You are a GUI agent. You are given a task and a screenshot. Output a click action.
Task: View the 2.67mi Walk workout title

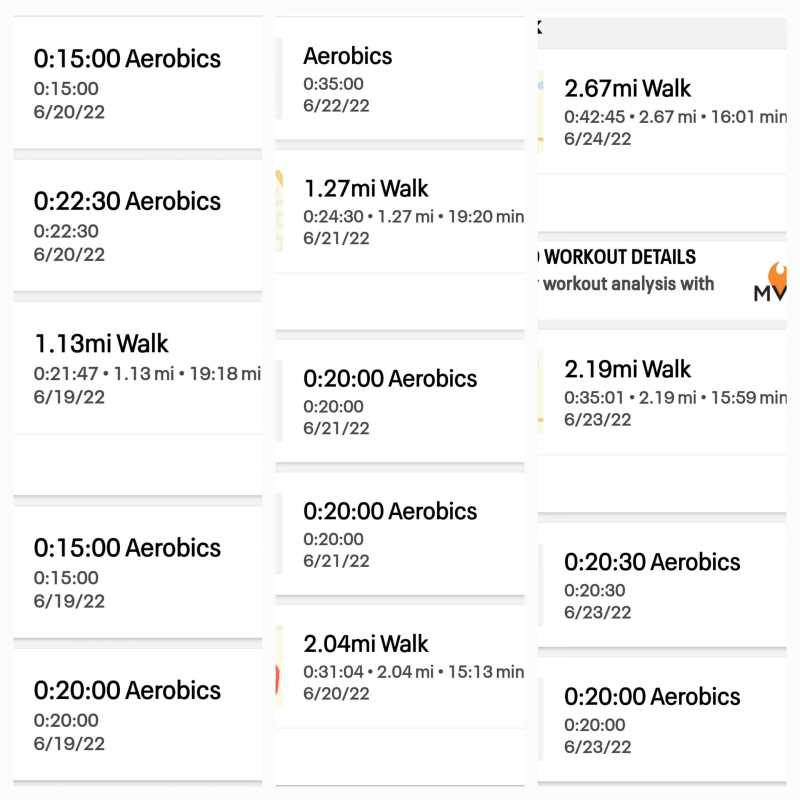pyautogui.click(x=628, y=88)
